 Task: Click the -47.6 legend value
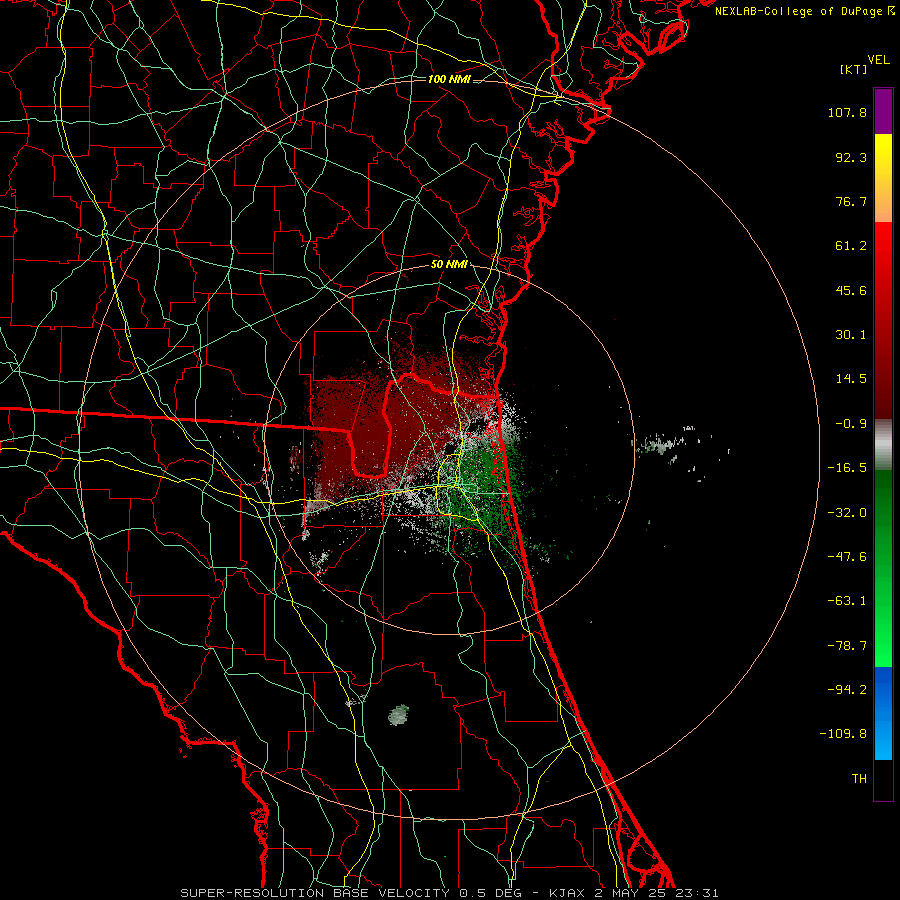point(847,557)
